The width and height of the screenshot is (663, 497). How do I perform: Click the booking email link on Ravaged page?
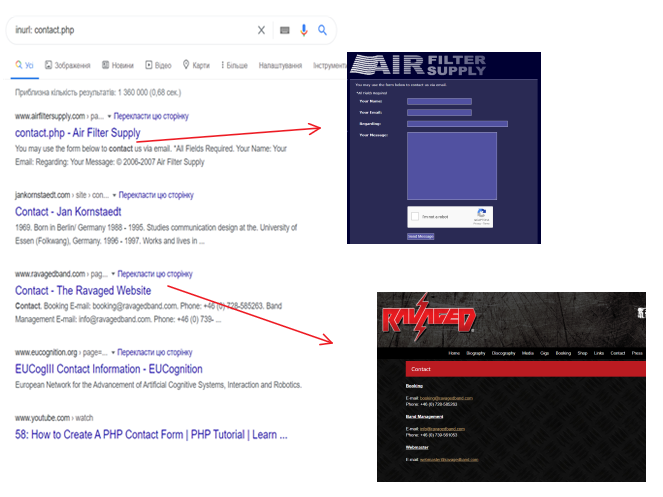point(446,398)
